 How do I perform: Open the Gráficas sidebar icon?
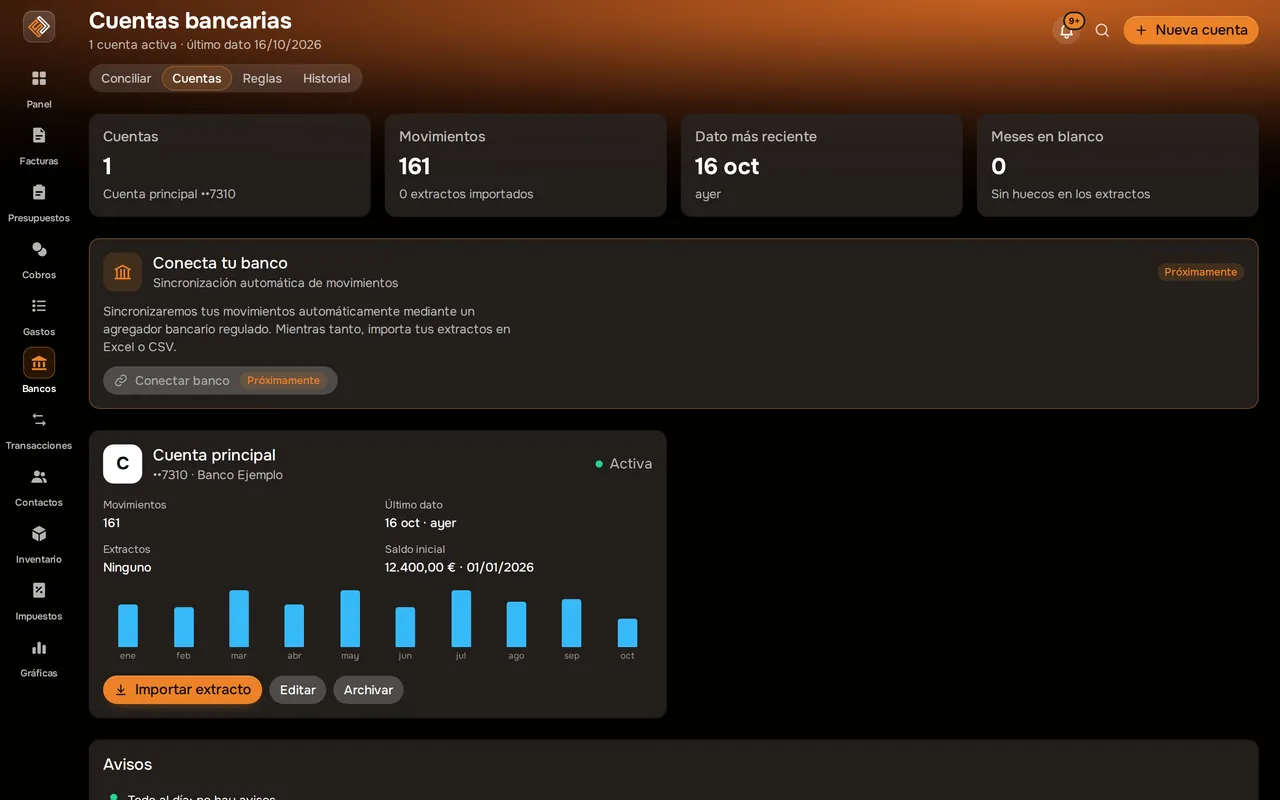[x=39, y=648]
